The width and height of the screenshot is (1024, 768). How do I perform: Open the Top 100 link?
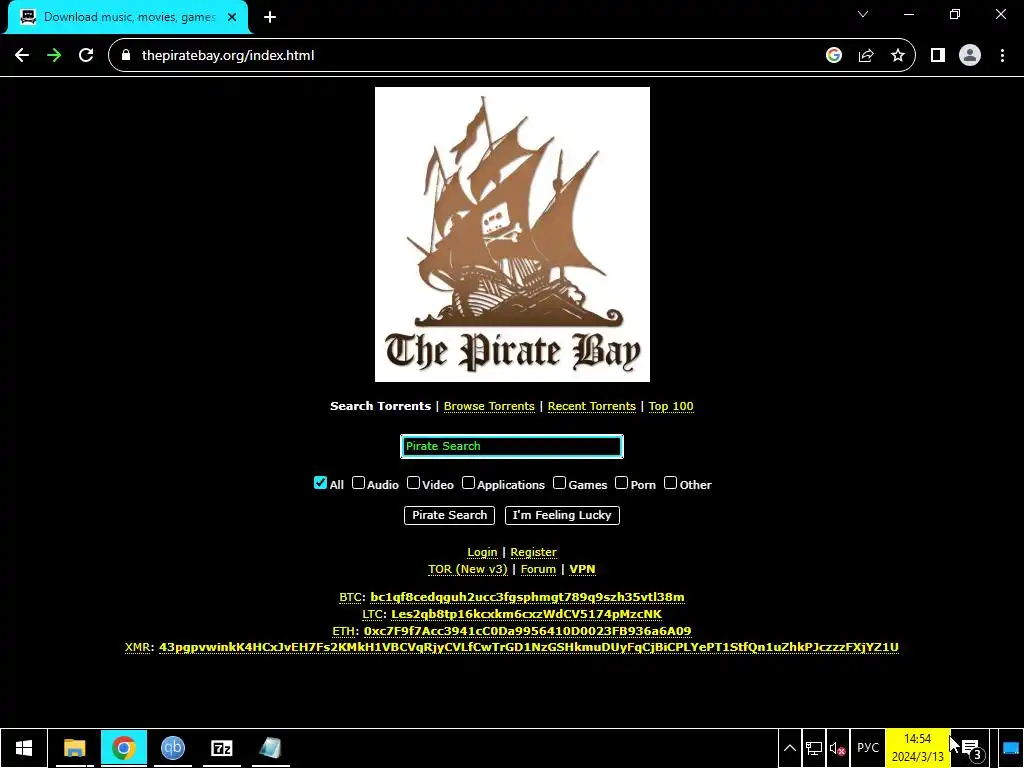click(671, 406)
